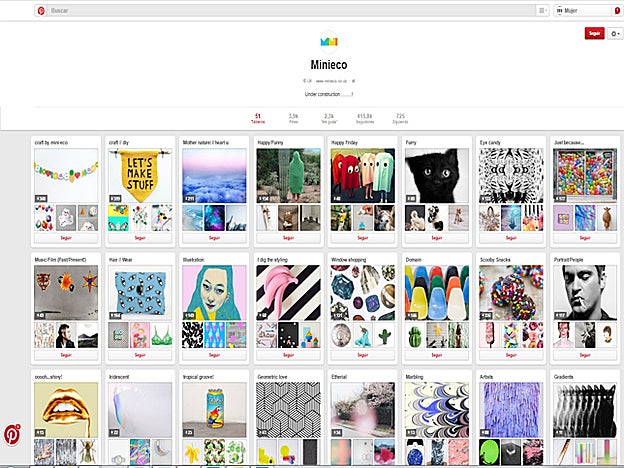Open the minieco.co.uk website link

[x=332, y=81]
